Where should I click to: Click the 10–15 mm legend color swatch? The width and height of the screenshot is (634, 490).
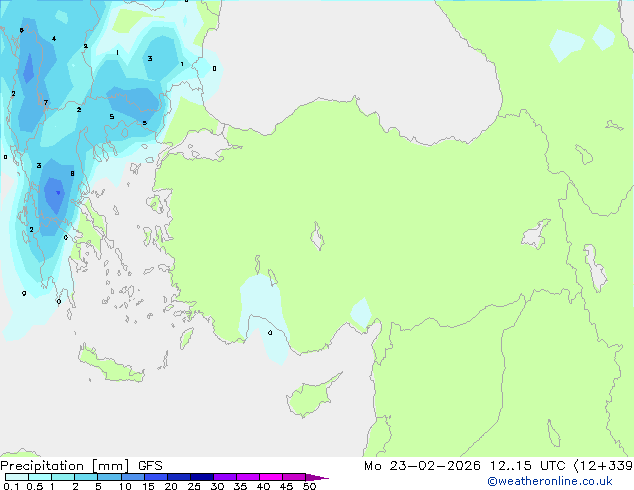coord(133,477)
